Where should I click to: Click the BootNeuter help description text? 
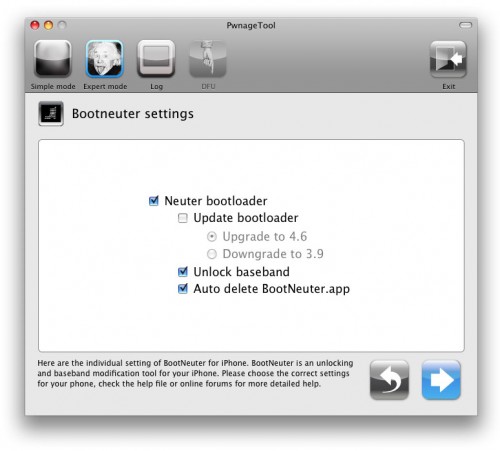(195, 373)
